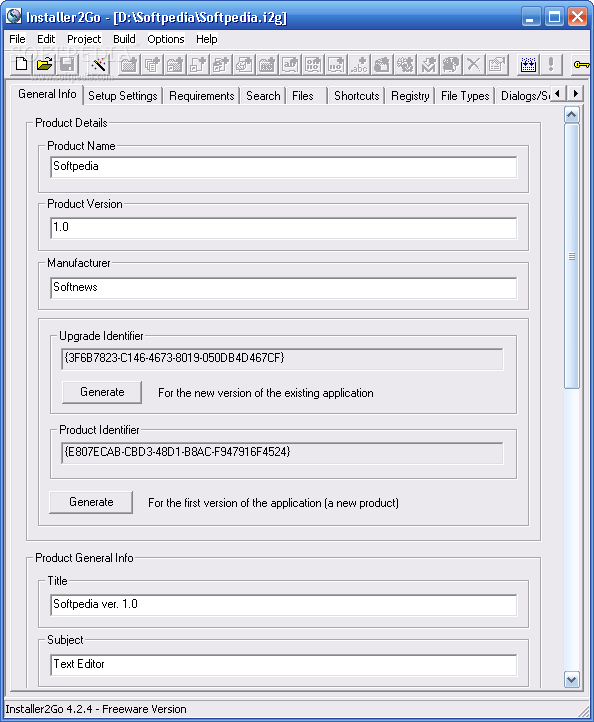Click the add registry key toolbar icon
This screenshot has height=722, width=594.
coord(267,64)
